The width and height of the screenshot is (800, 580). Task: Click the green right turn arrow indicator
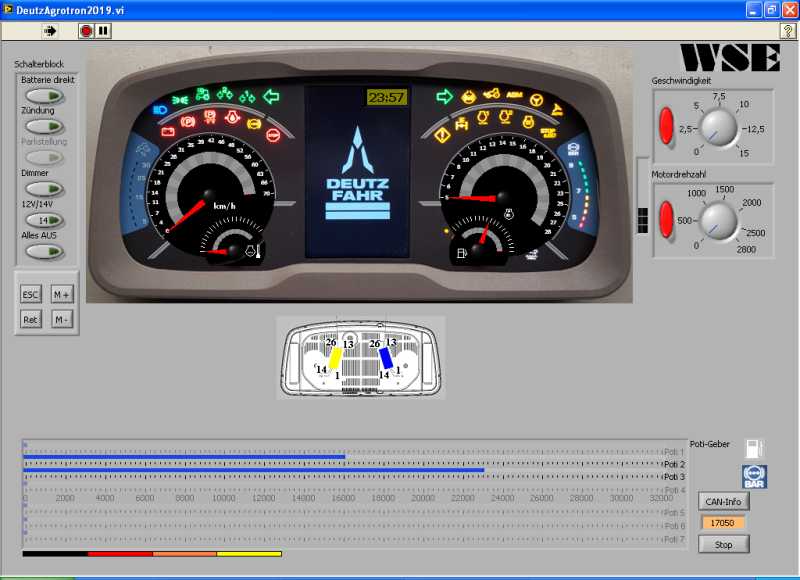(x=444, y=96)
